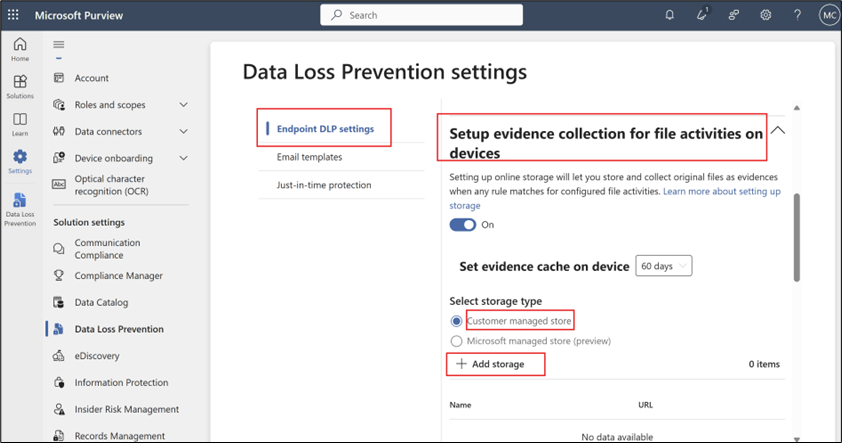Viewport: 842px width, 443px height.
Task: Open the header settings gear icon
Action: coord(766,15)
